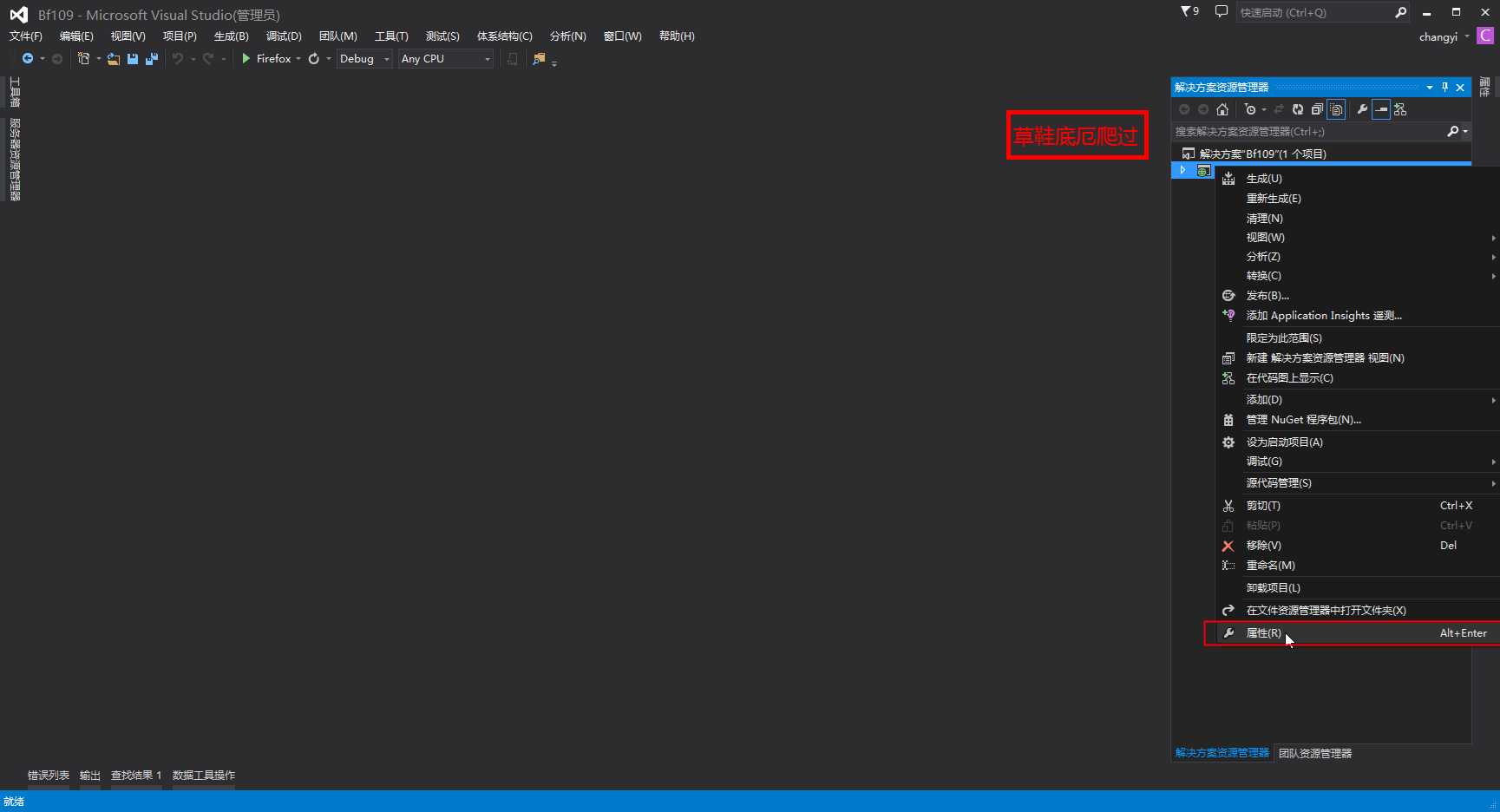Select 添加 Application Insights 遥测... entry
1500x812 pixels.
pos(1358,316)
